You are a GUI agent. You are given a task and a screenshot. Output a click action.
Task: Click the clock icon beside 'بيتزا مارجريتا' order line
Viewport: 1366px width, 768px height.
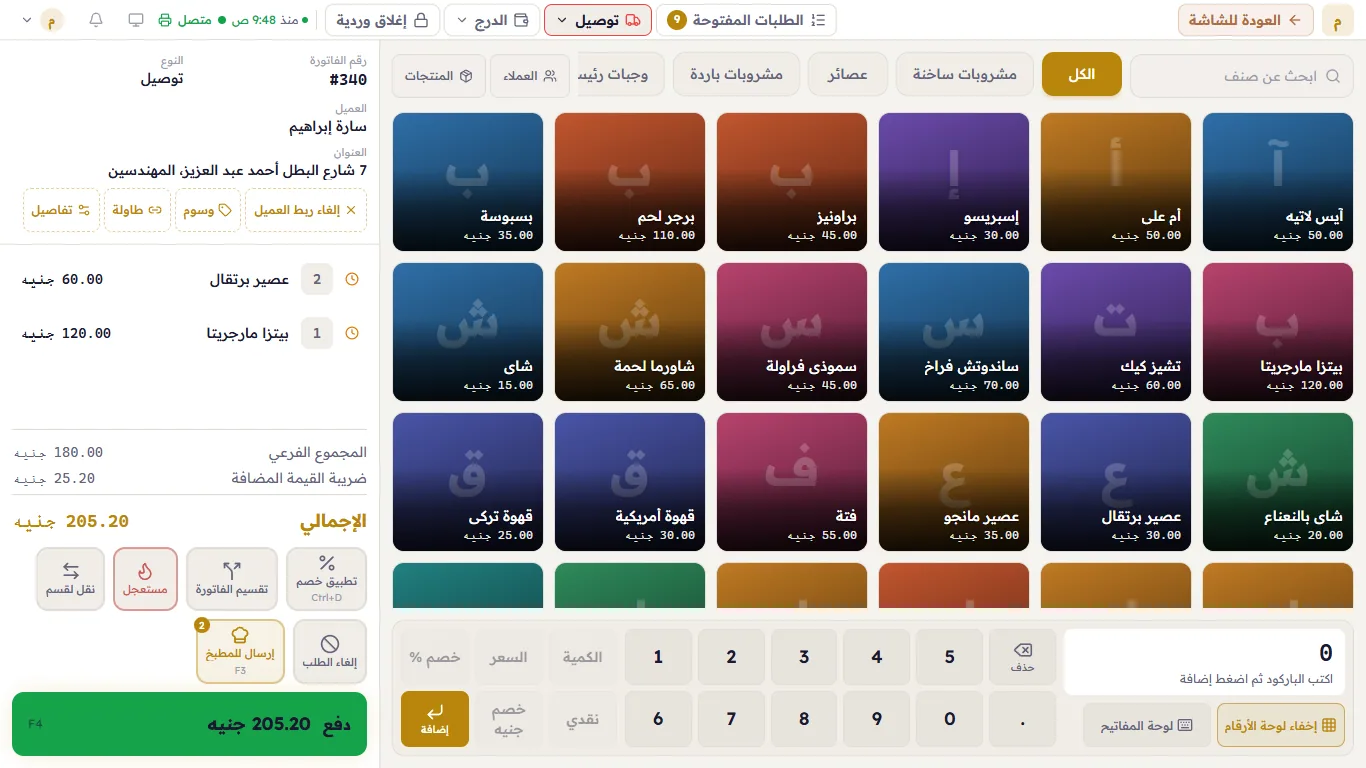pyautogui.click(x=352, y=333)
